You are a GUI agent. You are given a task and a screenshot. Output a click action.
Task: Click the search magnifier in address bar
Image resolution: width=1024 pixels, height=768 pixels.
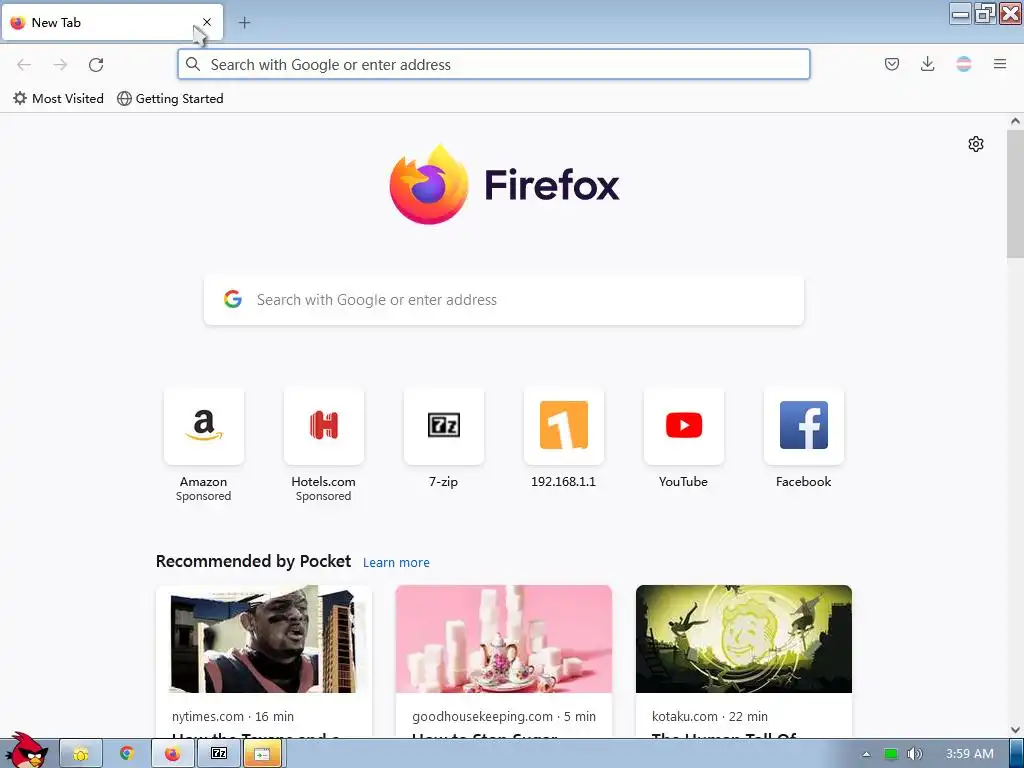tap(193, 64)
